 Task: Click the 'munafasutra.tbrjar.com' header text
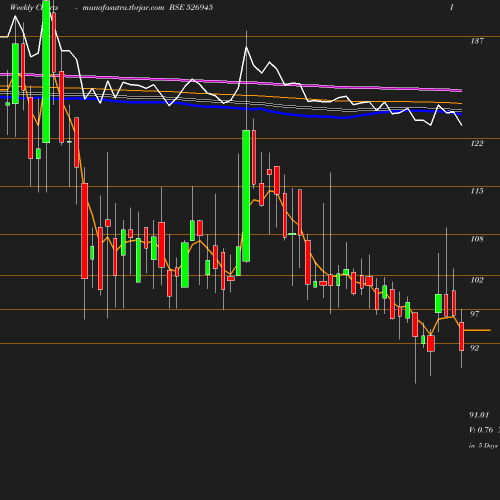coord(123,7)
